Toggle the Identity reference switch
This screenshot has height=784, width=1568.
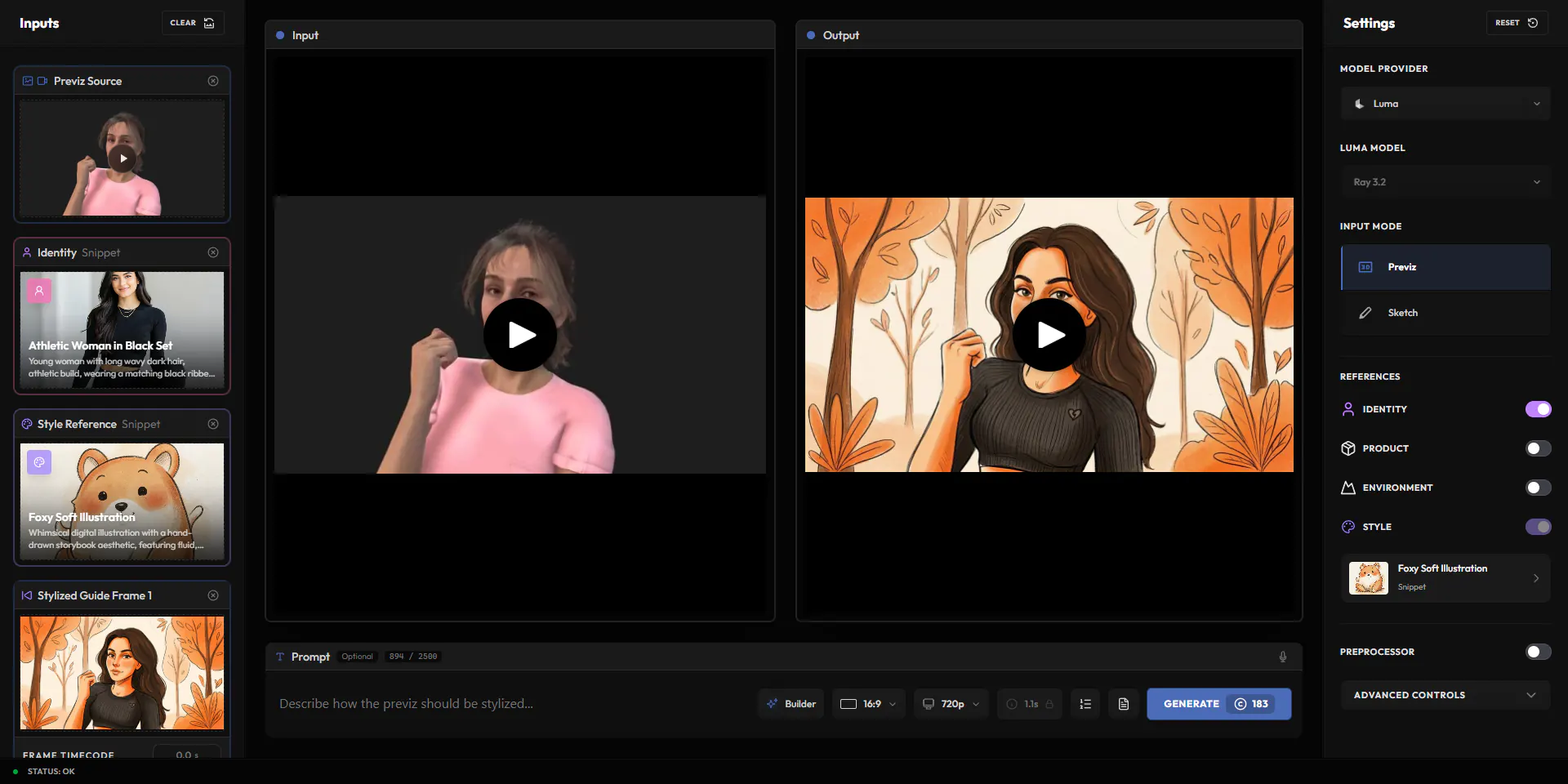(1538, 409)
